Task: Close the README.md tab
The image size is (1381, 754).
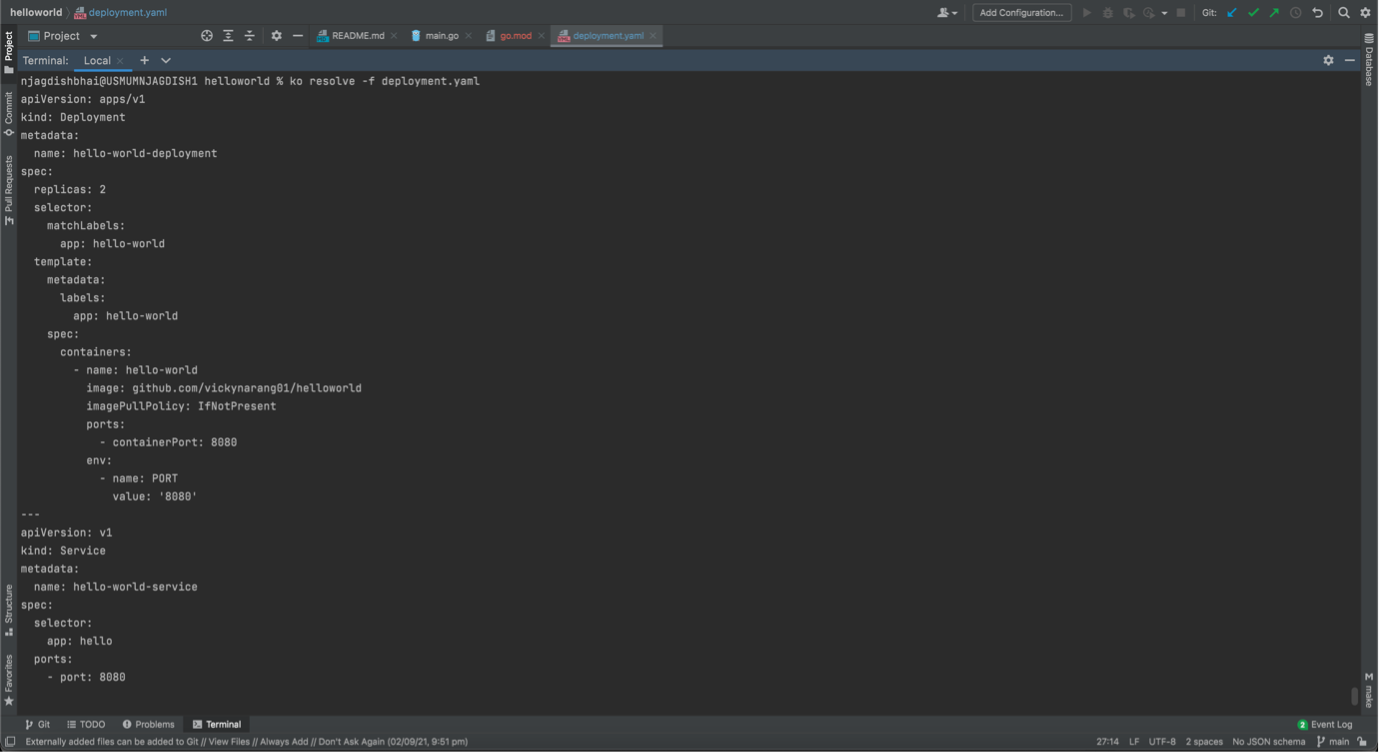Action: [x=394, y=36]
